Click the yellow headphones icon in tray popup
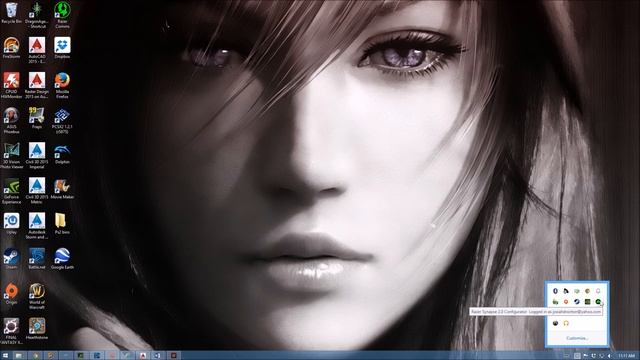 click(x=566, y=323)
